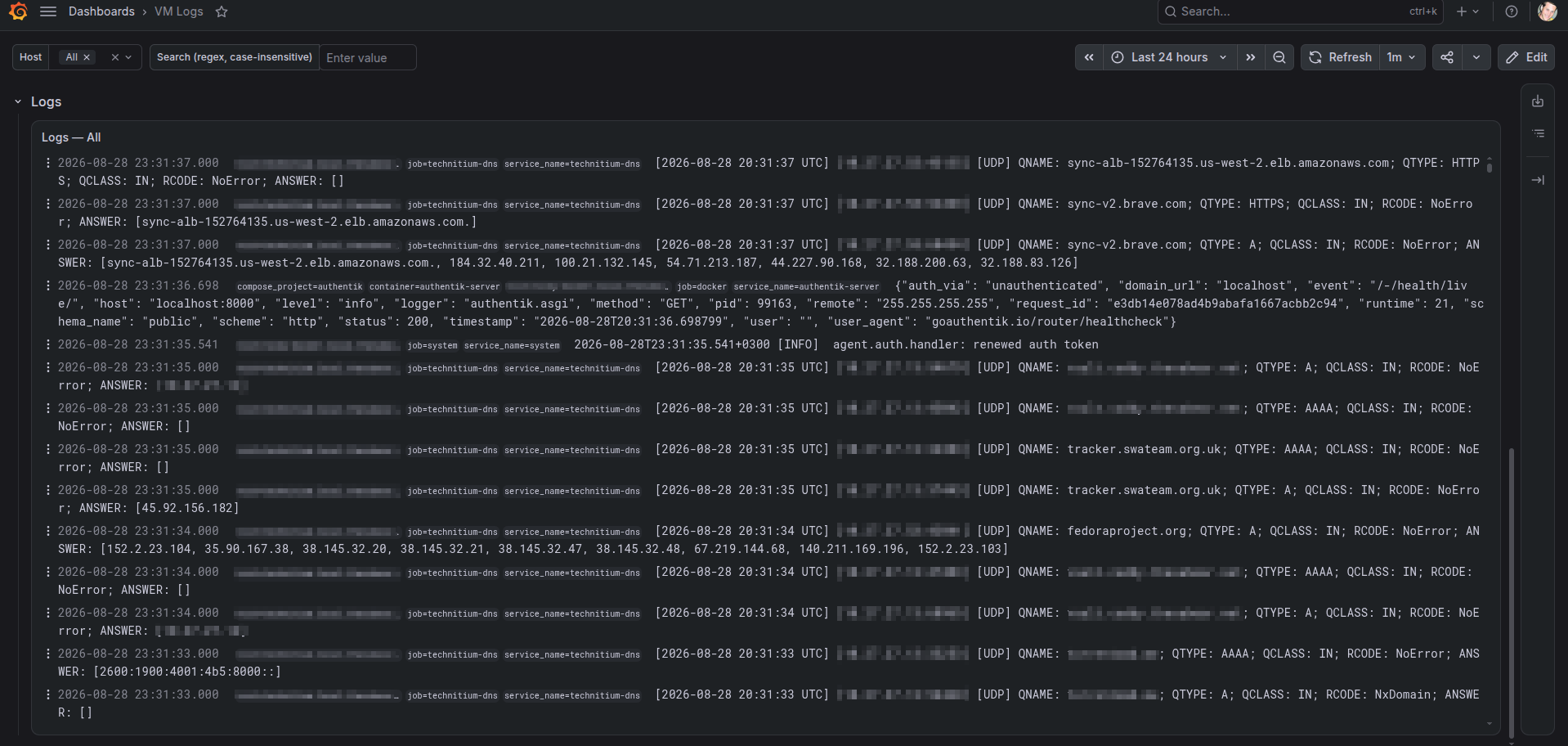
Task: Open menu for fedoraproject.org log line
Action: click(48, 531)
